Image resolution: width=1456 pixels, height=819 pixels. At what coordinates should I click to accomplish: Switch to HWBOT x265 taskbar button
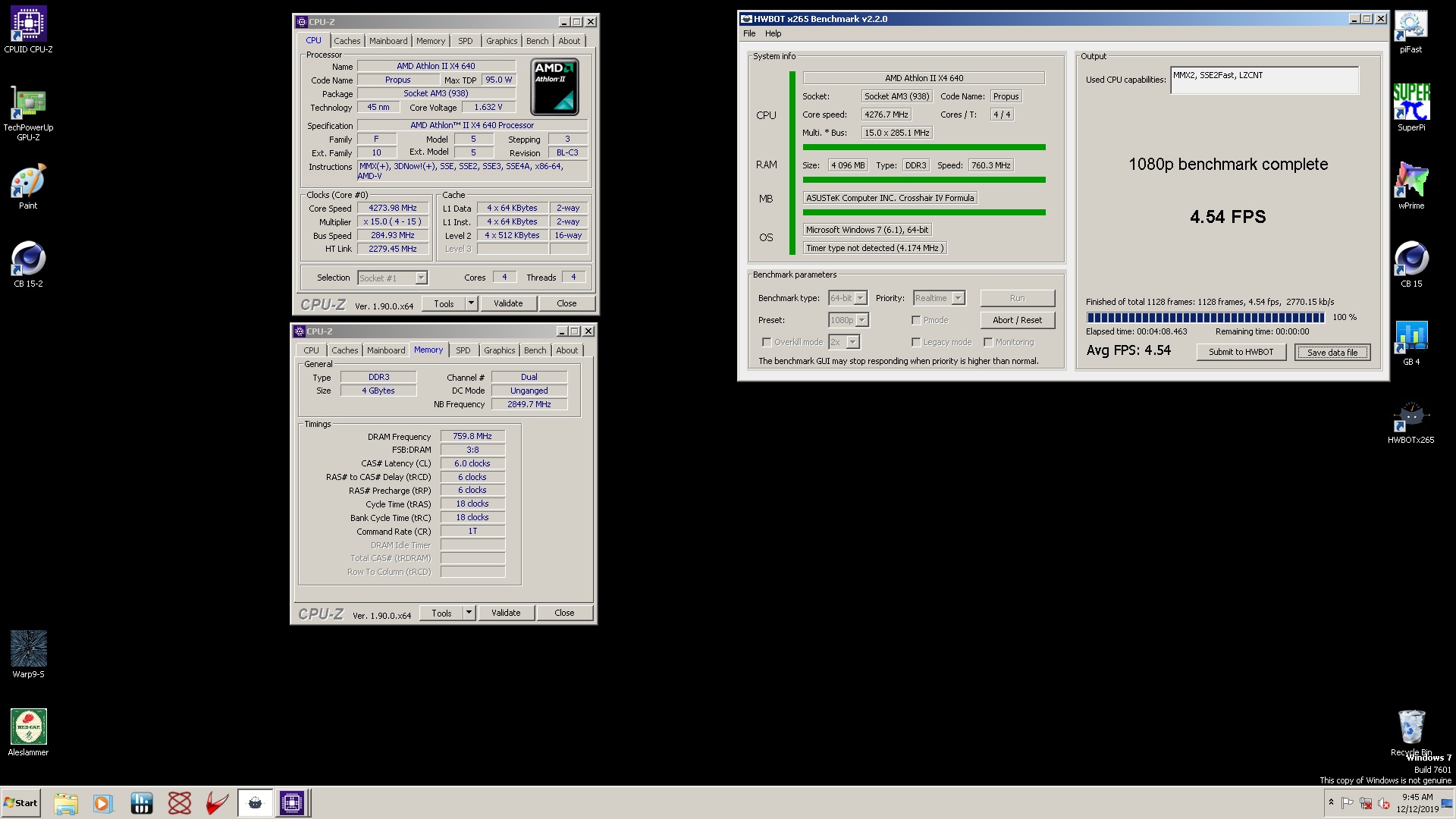[x=256, y=803]
